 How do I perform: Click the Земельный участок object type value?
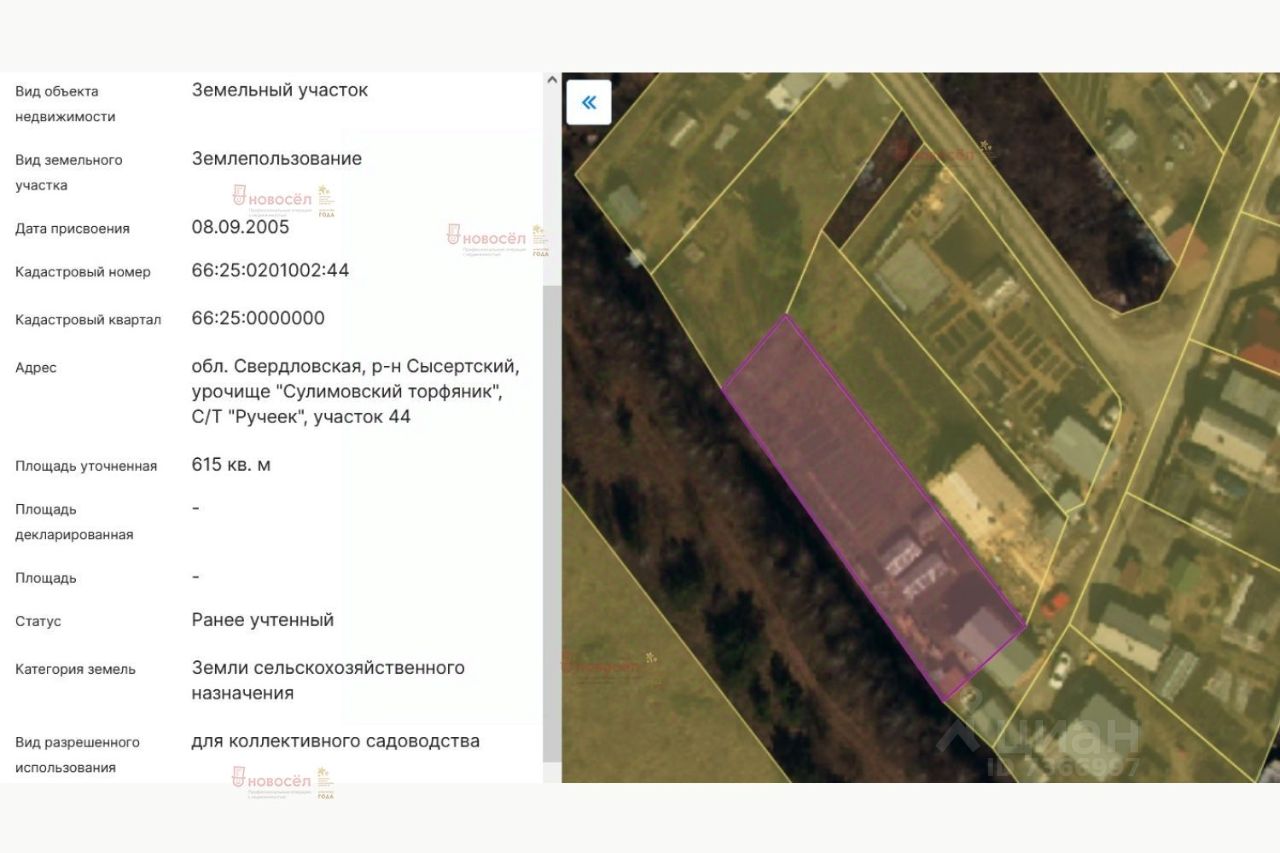point(280,90)
